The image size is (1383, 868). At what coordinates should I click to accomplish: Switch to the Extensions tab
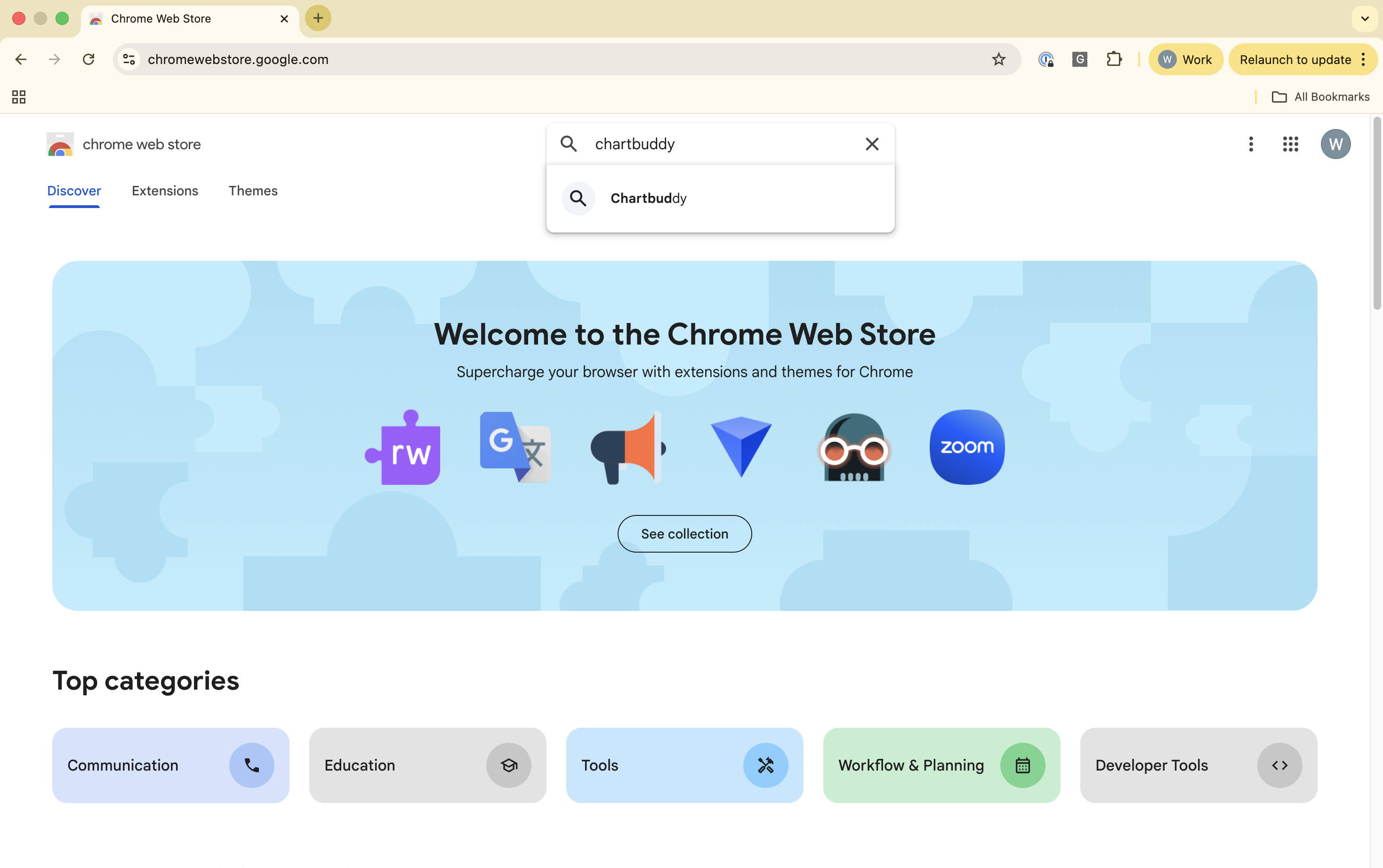(x=164, y=191)
